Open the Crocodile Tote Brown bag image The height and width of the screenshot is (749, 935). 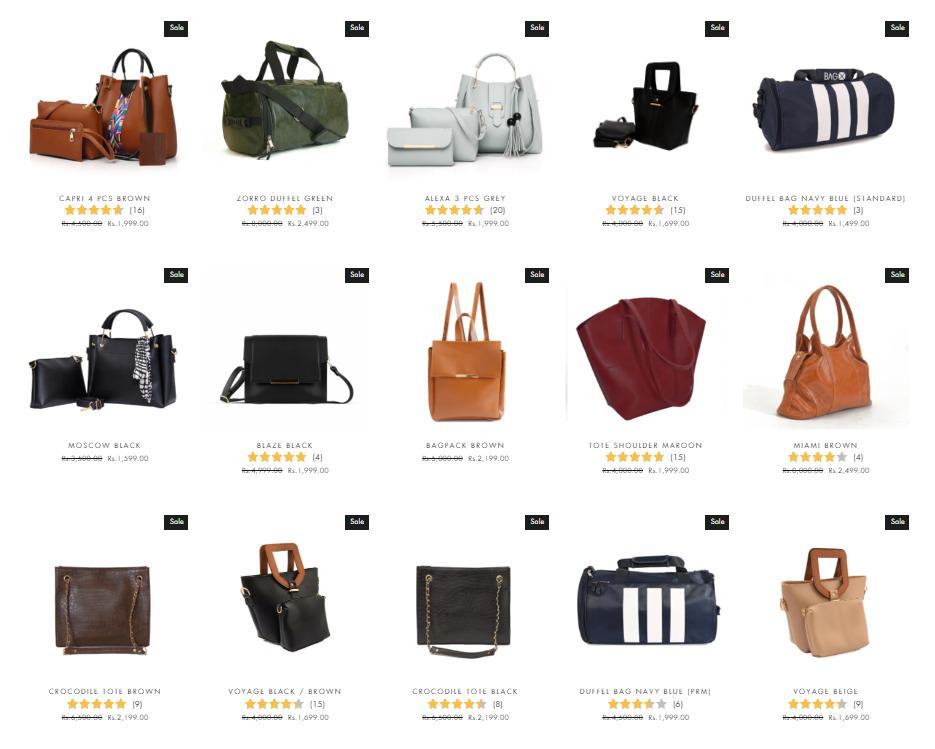coord(102,611)
